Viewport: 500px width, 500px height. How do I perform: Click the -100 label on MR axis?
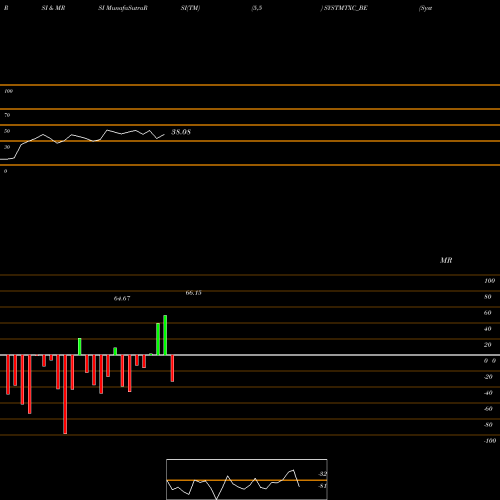pyautogui.click(x=490, y=441)
